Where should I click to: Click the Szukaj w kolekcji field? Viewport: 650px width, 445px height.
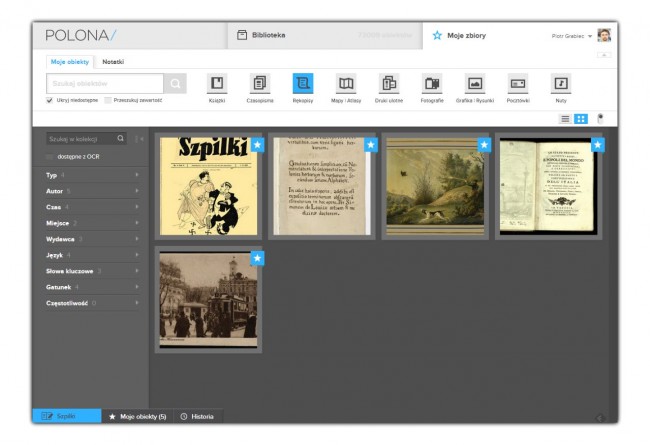coord(81,139)
